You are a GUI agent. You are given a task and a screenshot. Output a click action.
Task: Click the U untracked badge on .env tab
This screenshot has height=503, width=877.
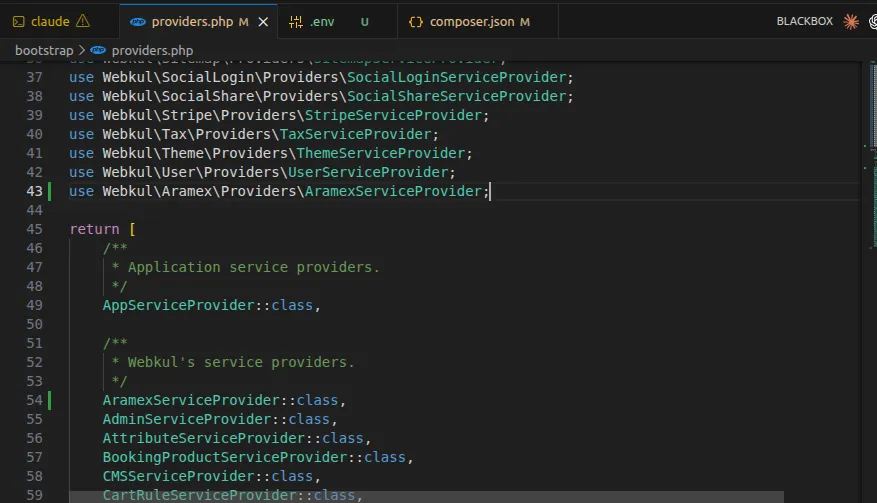tap(365, 22)
